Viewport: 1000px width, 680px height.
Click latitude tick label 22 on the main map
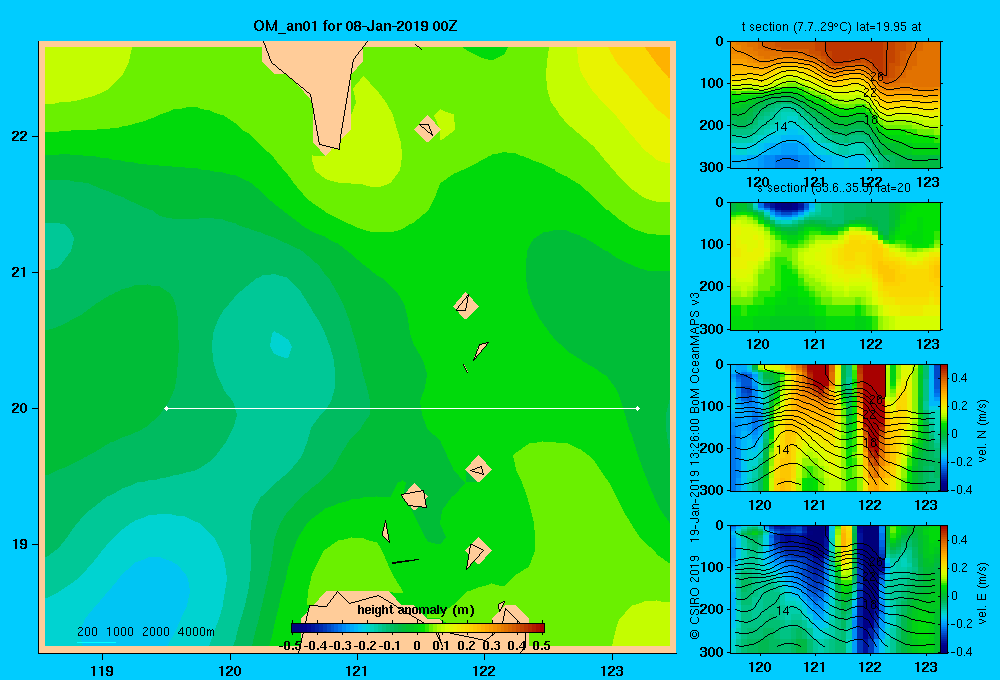pyautogui.click(x=20, y=136)
